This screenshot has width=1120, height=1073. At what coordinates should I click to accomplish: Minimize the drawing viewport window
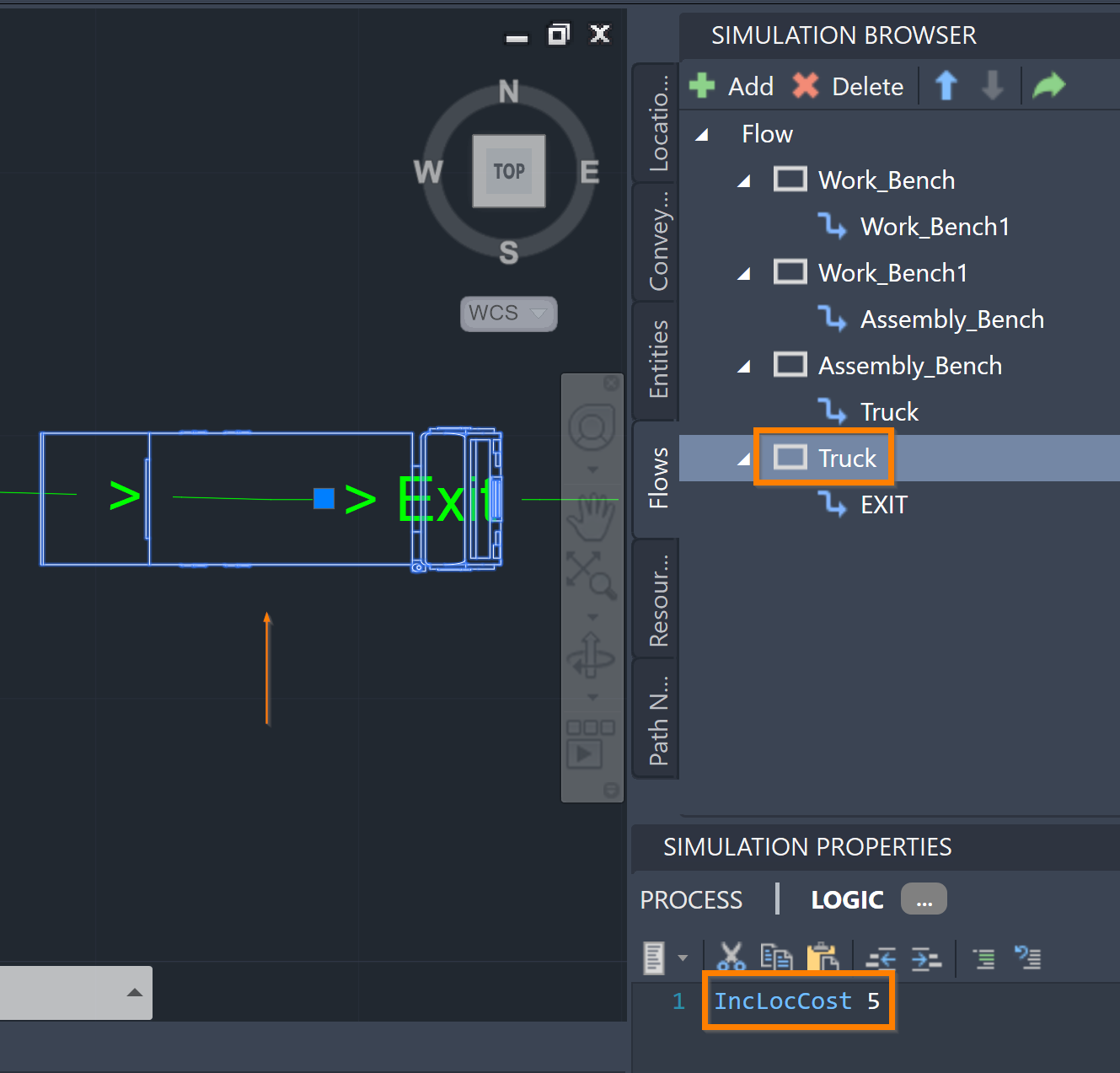click(517, 38)
